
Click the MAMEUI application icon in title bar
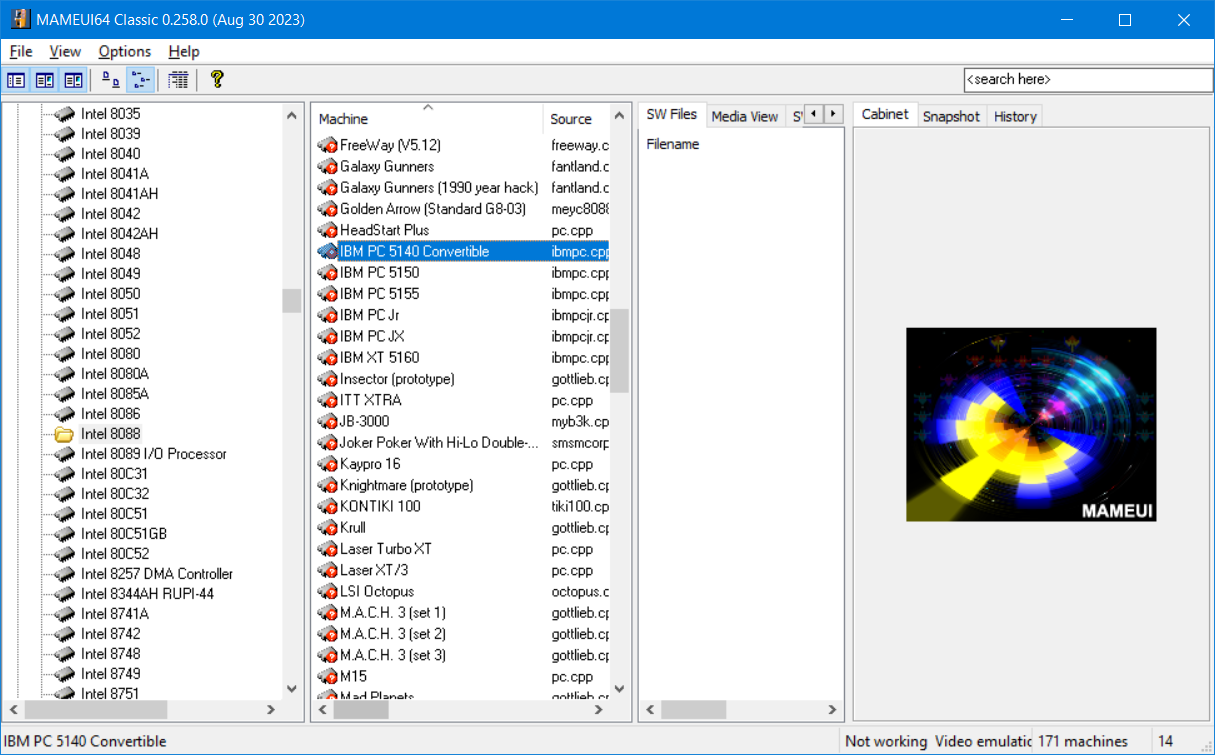(20, 20)
